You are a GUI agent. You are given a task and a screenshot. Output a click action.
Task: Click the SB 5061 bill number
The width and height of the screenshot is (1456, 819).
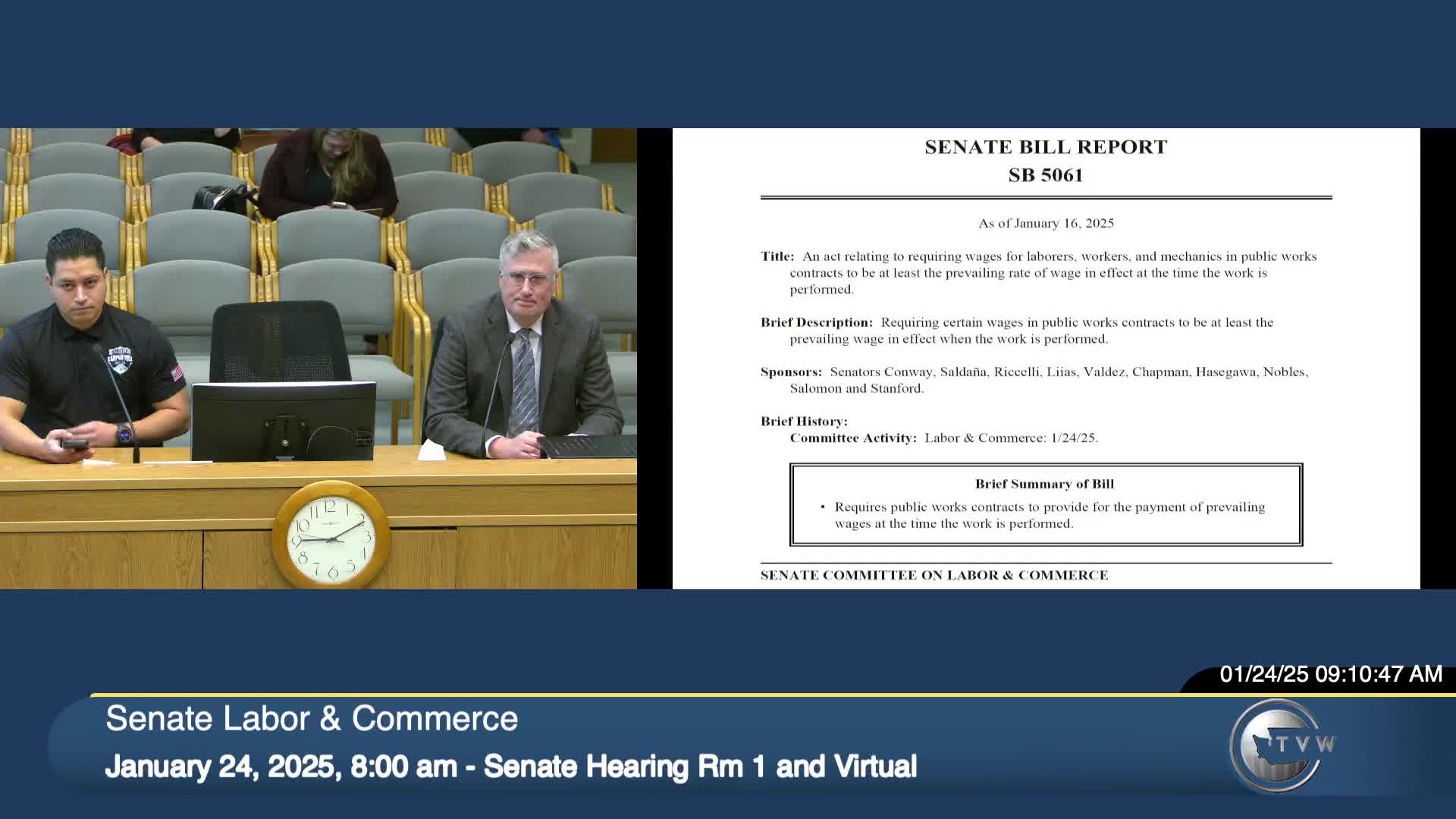(1045, 175)
